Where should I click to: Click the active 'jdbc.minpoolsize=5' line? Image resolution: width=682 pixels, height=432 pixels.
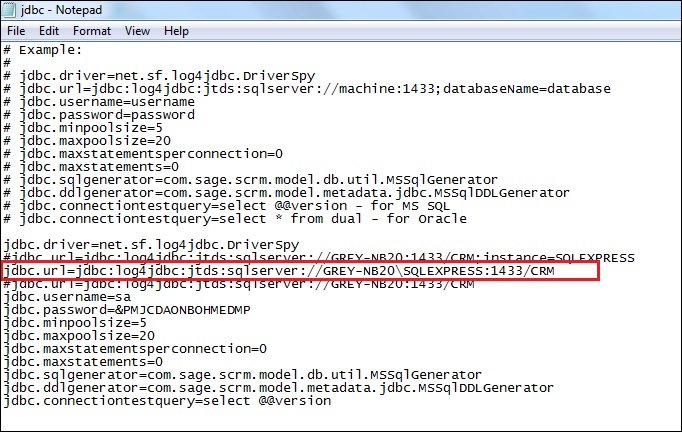tap(75, 323)
